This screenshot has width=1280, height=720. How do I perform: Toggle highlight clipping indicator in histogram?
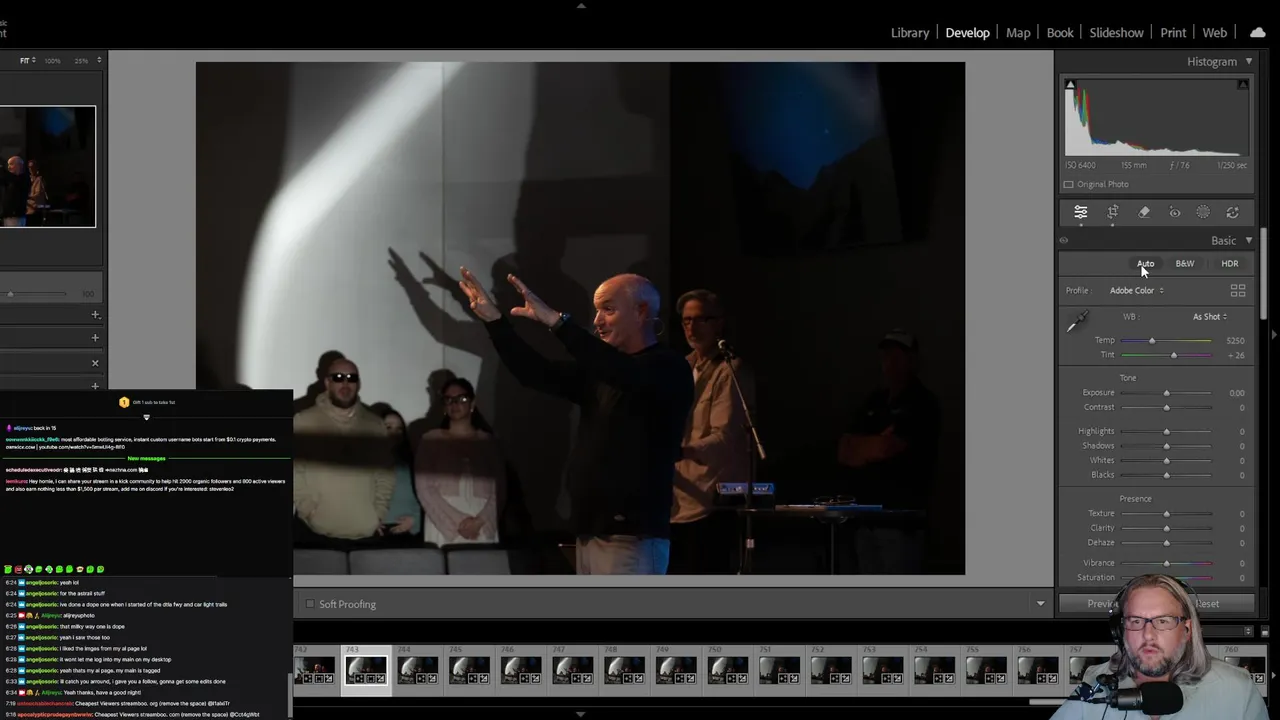(x=1243, y=85)
